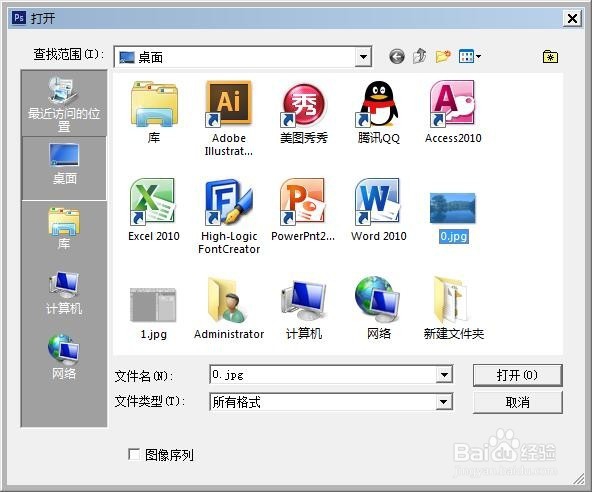
Task: Click into the 文件名 input field
Action: pyautogui.click(x=323, y=375)
